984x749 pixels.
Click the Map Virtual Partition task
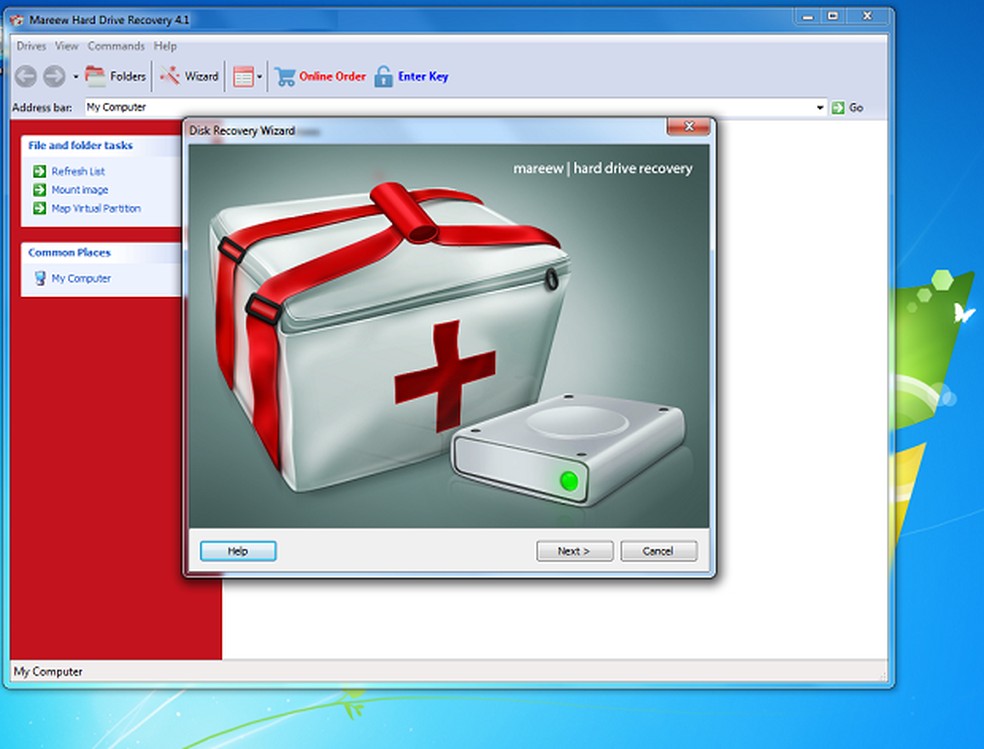click(x=96, y=208)
